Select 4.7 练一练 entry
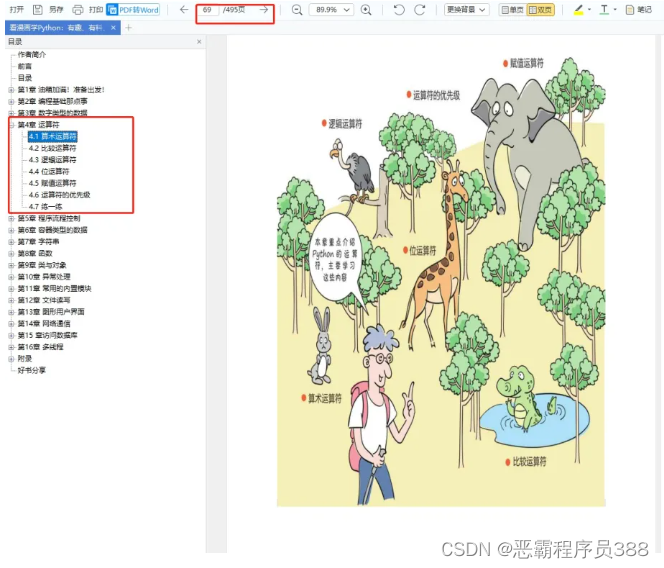 click(x=45, y=206)
